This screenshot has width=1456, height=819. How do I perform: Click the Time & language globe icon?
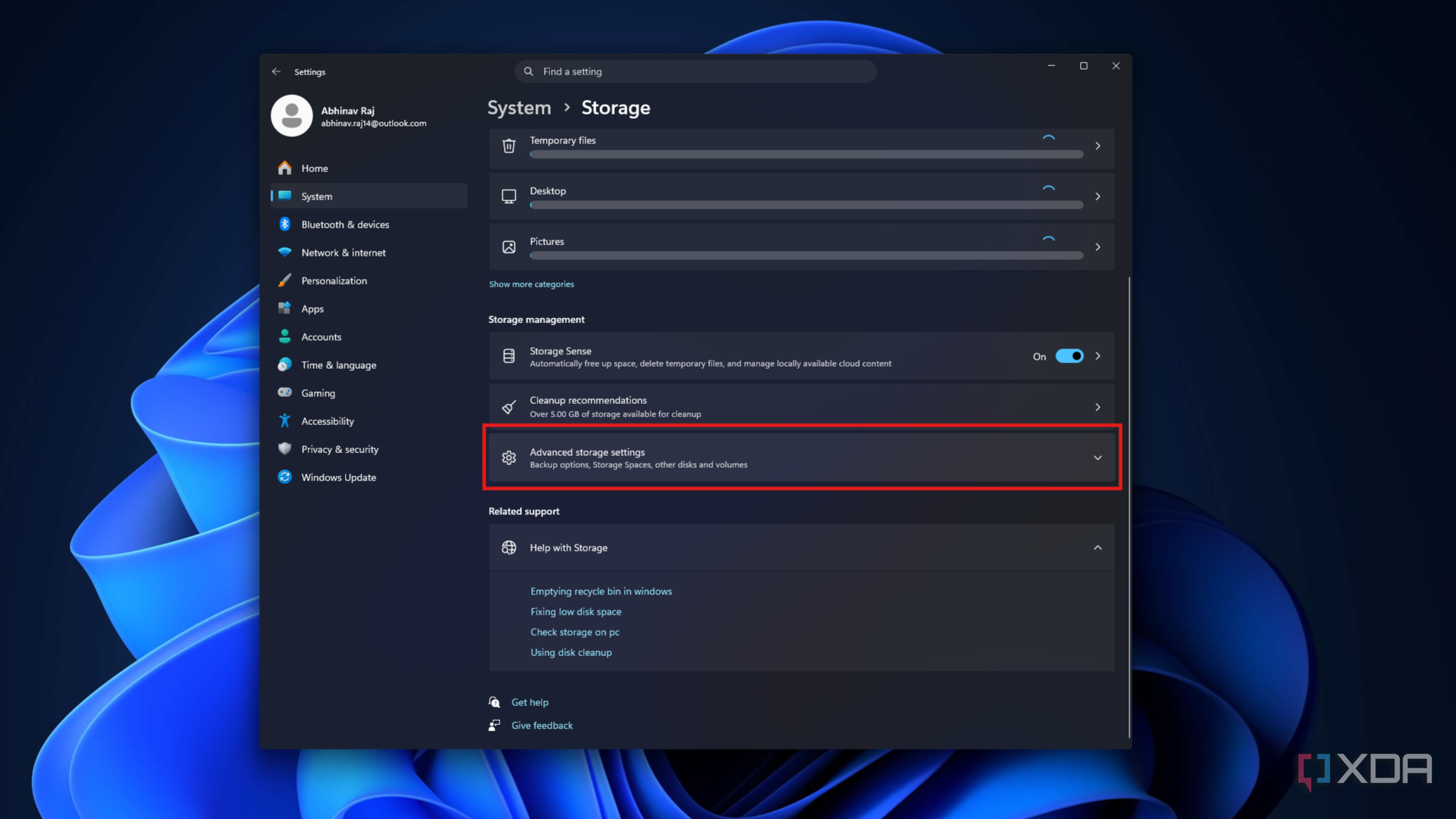coord(285,365)
